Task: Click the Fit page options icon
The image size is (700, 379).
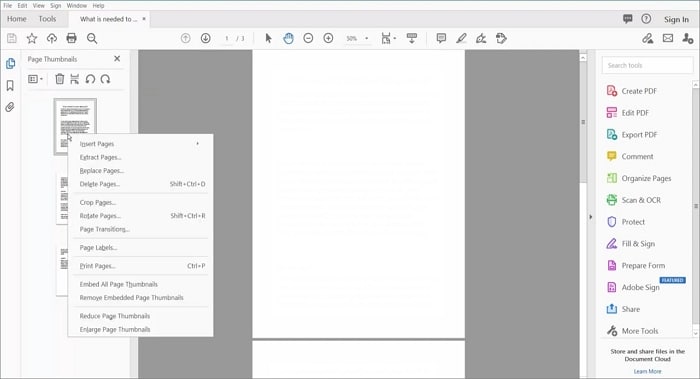Action: click(386, 38)
